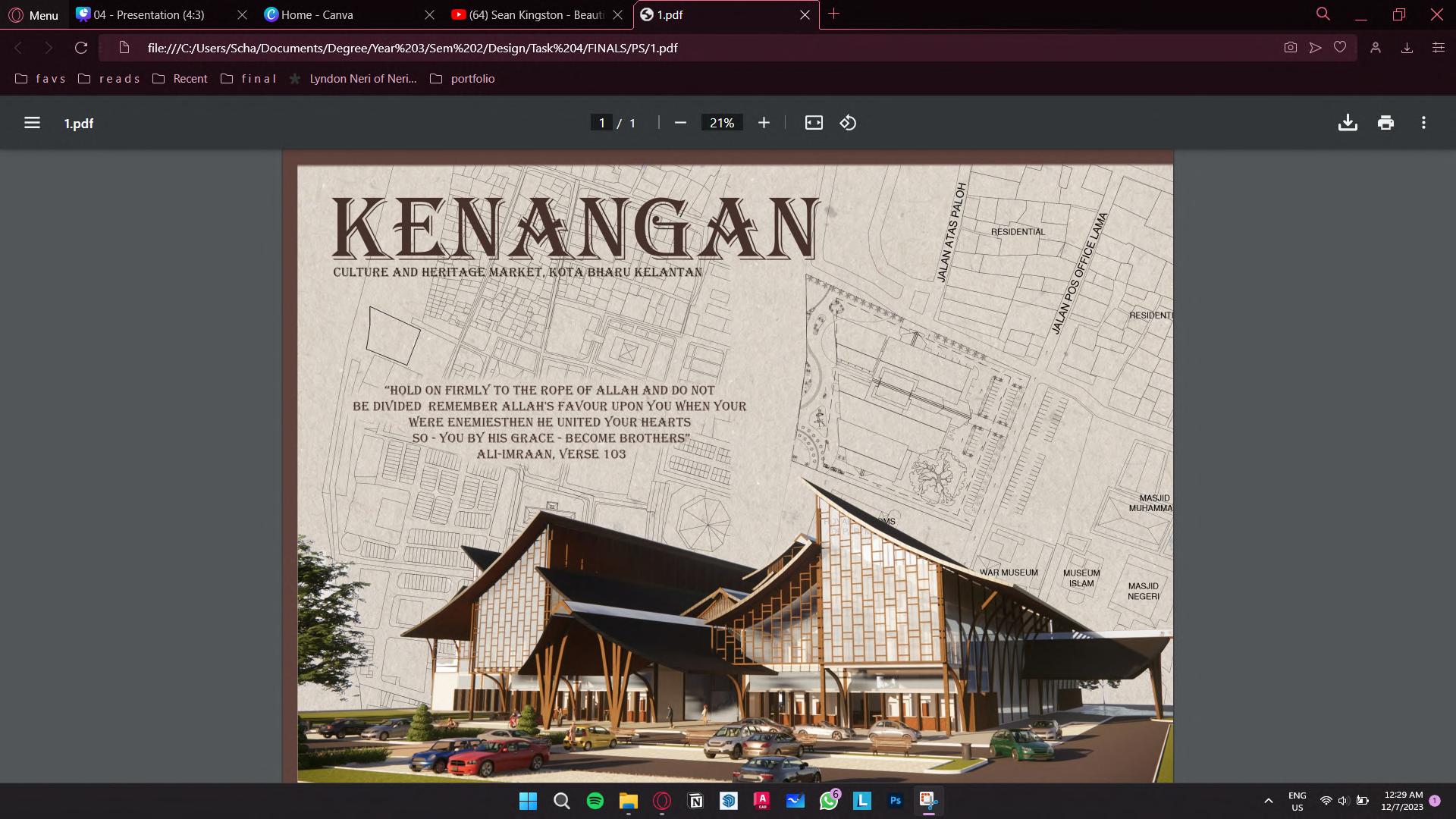Rotate the PDF counterclockwise
The height and width of the screenshot is (819, 1456).
pos(848,123)
